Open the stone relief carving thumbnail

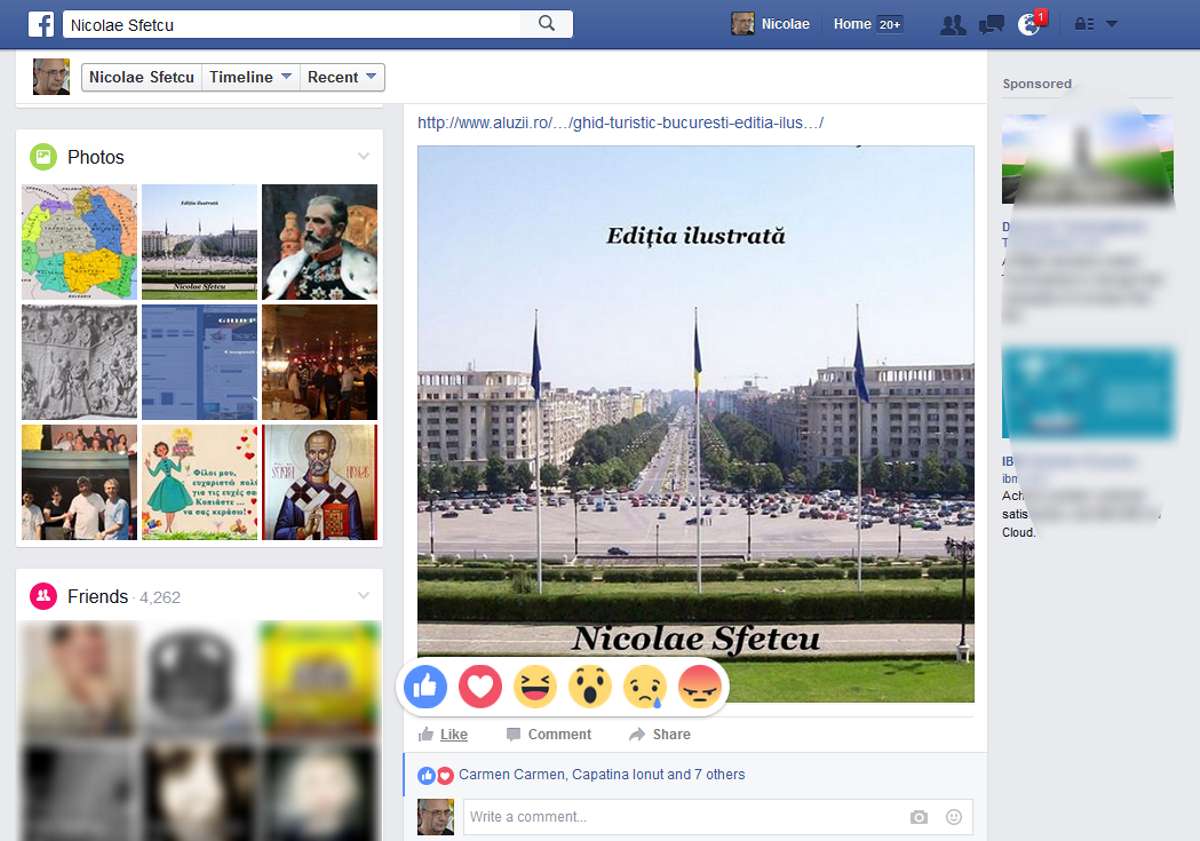pyautogui.click(x=79, y=362)
